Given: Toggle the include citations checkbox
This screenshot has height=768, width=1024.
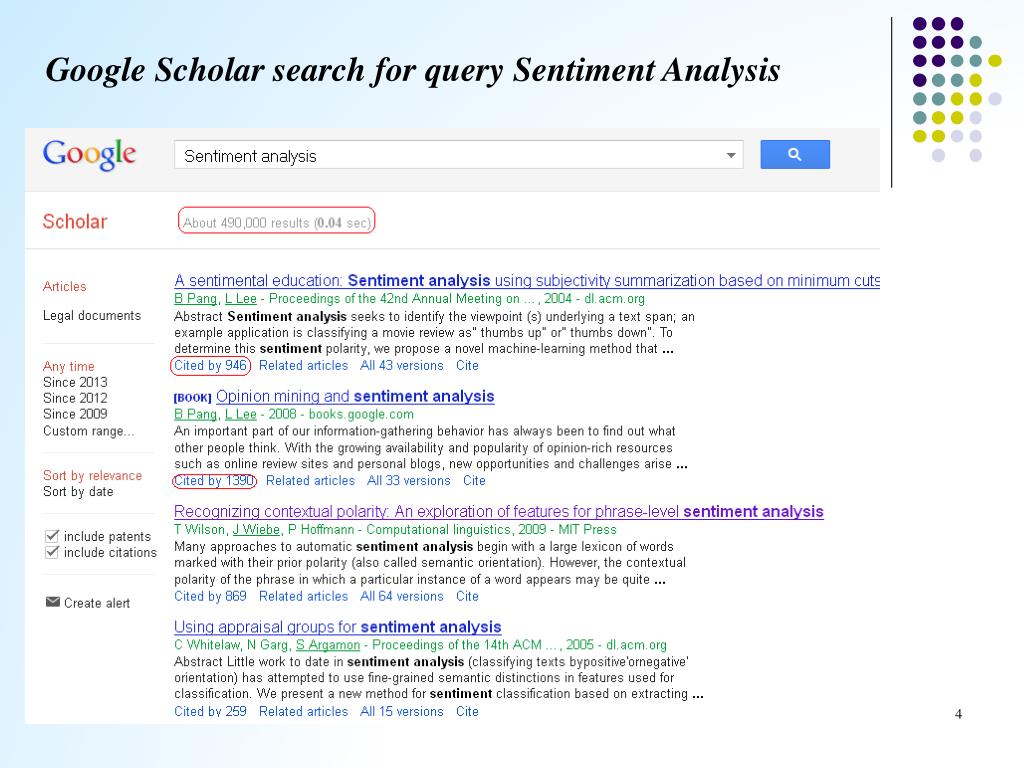Looking at the screenshot, I should point(52,552).
